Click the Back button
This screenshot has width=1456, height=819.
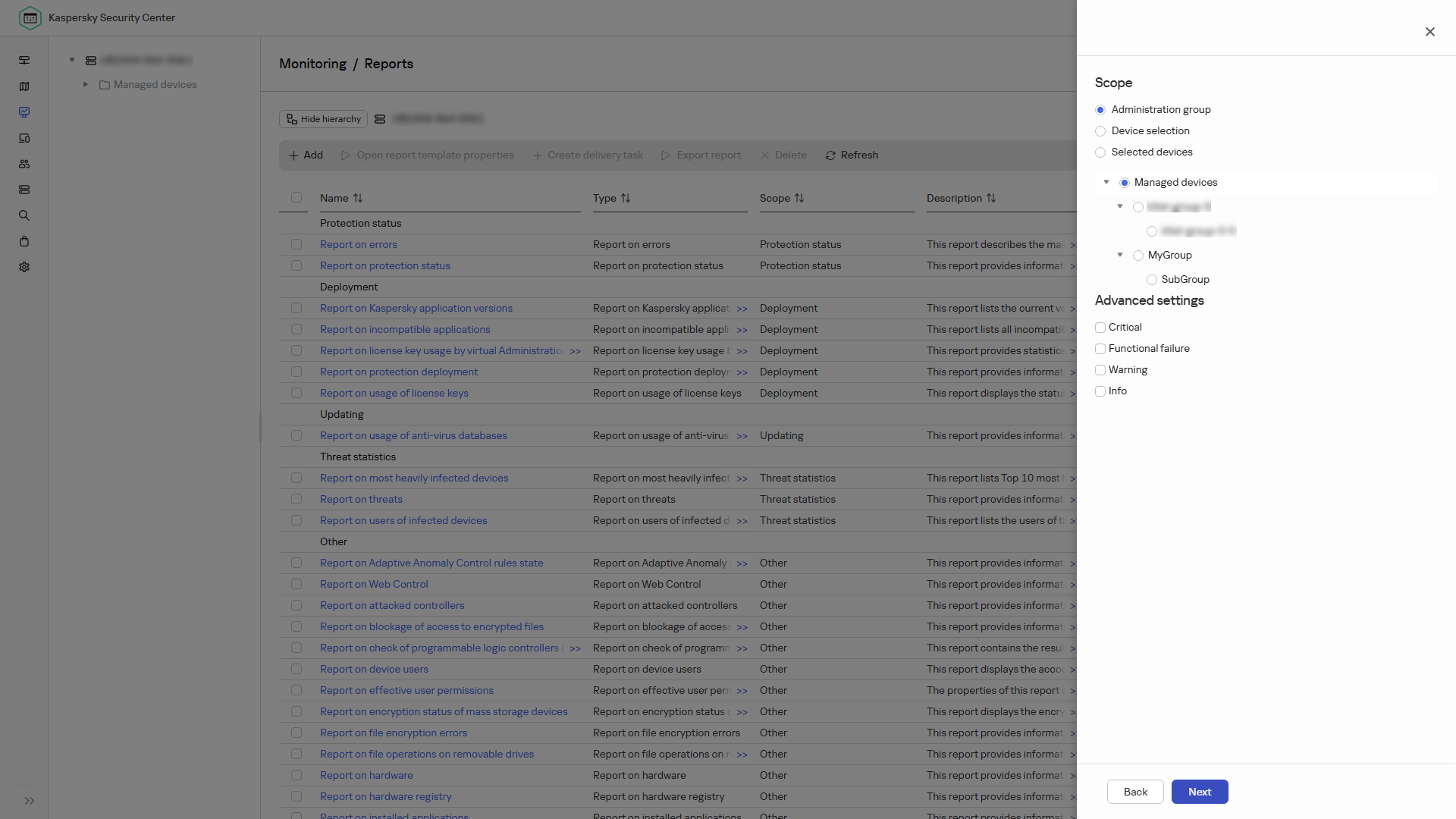[1135, 792]
